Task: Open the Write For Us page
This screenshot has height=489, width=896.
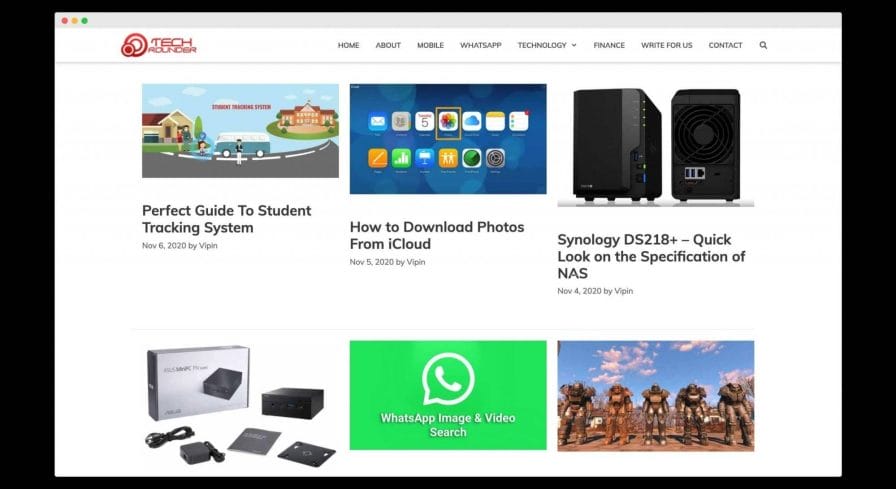Action: (x=666, y=45)
